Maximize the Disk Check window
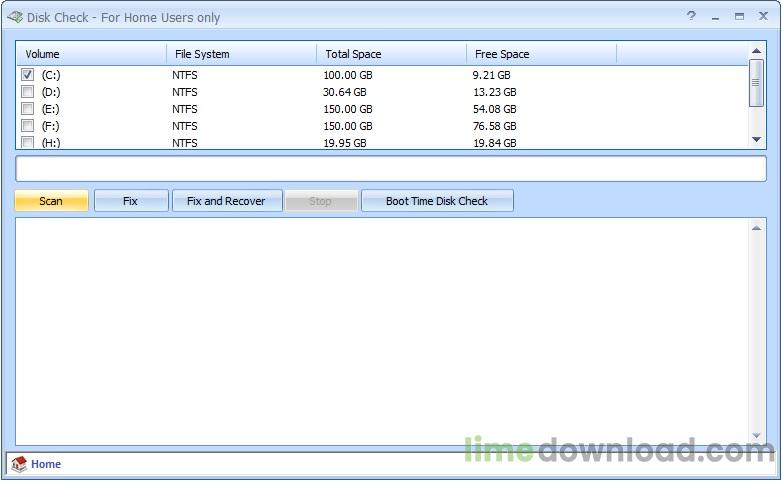The image size is (782, 481). click(x=739, y=17)
